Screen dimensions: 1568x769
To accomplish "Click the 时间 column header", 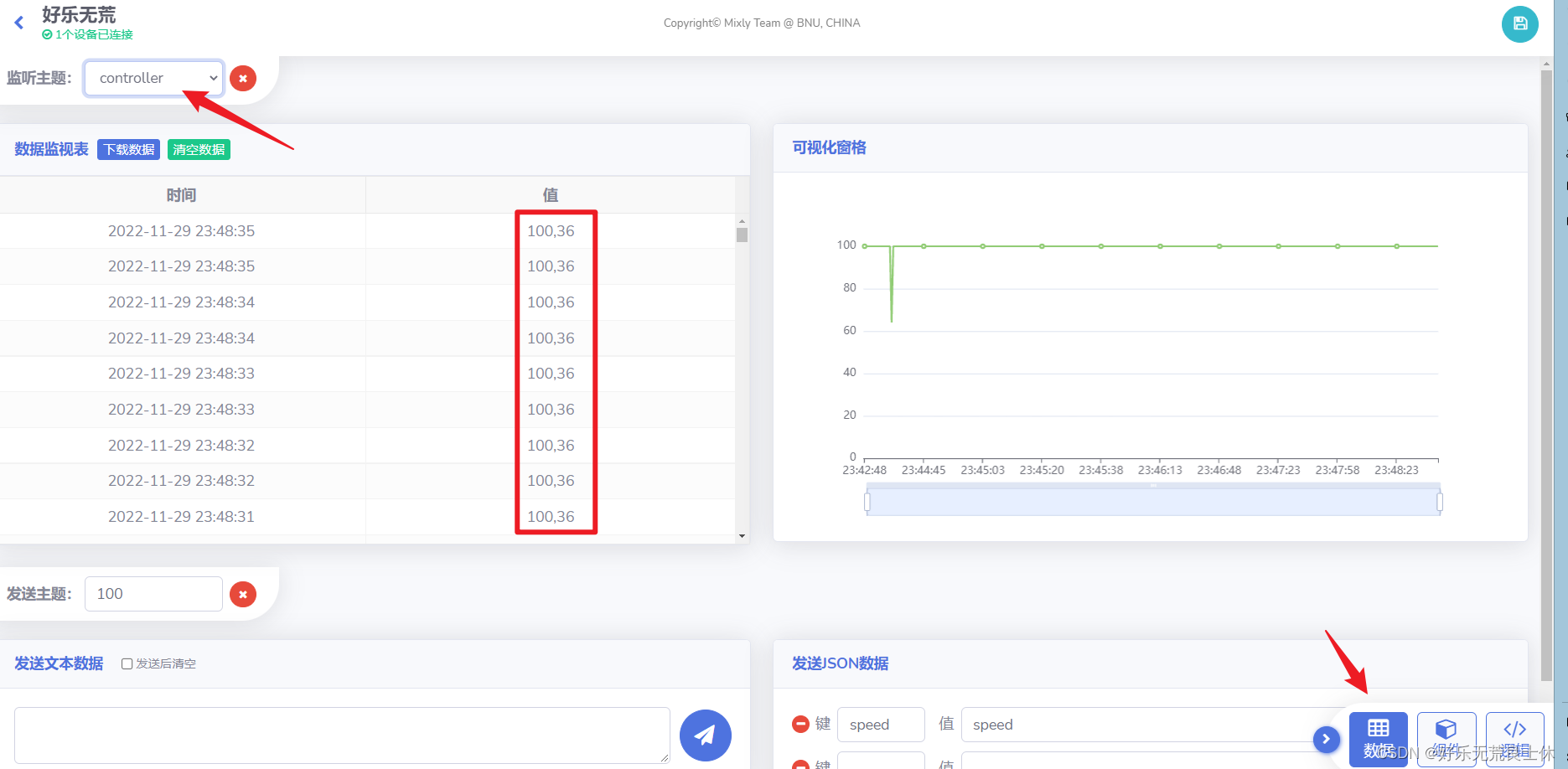I will click(181, 195).
